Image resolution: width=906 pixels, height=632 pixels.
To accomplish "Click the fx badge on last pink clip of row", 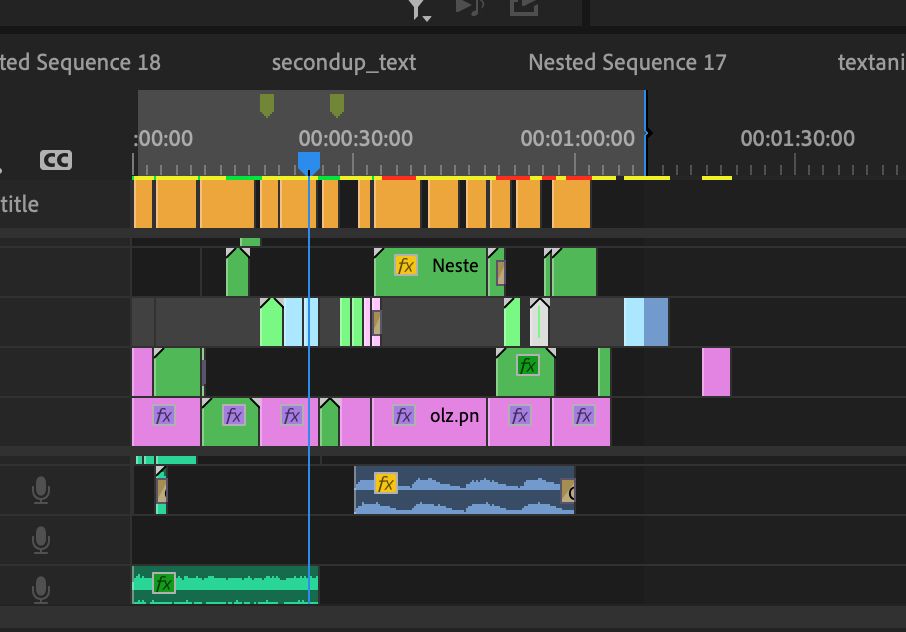I will click(584, 415).
